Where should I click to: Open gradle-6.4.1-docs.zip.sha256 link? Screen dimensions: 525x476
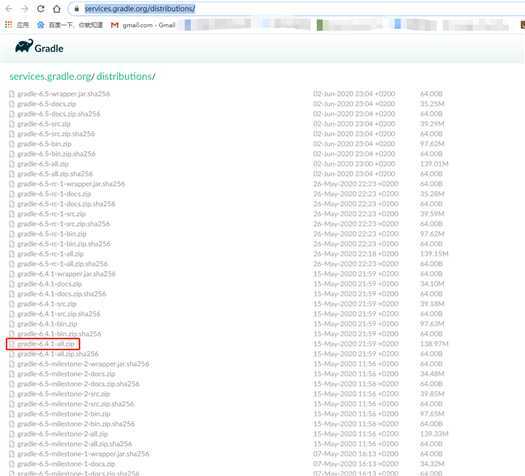62,294
